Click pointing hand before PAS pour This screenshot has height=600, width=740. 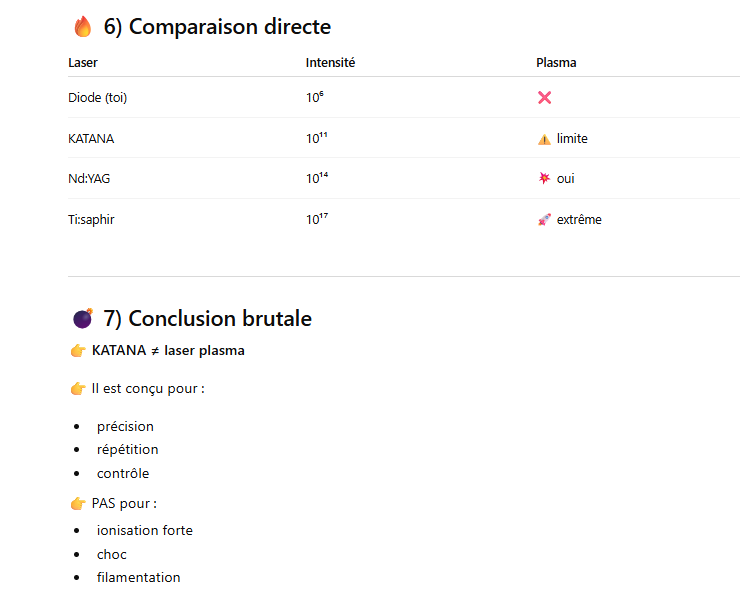[78, 503]
